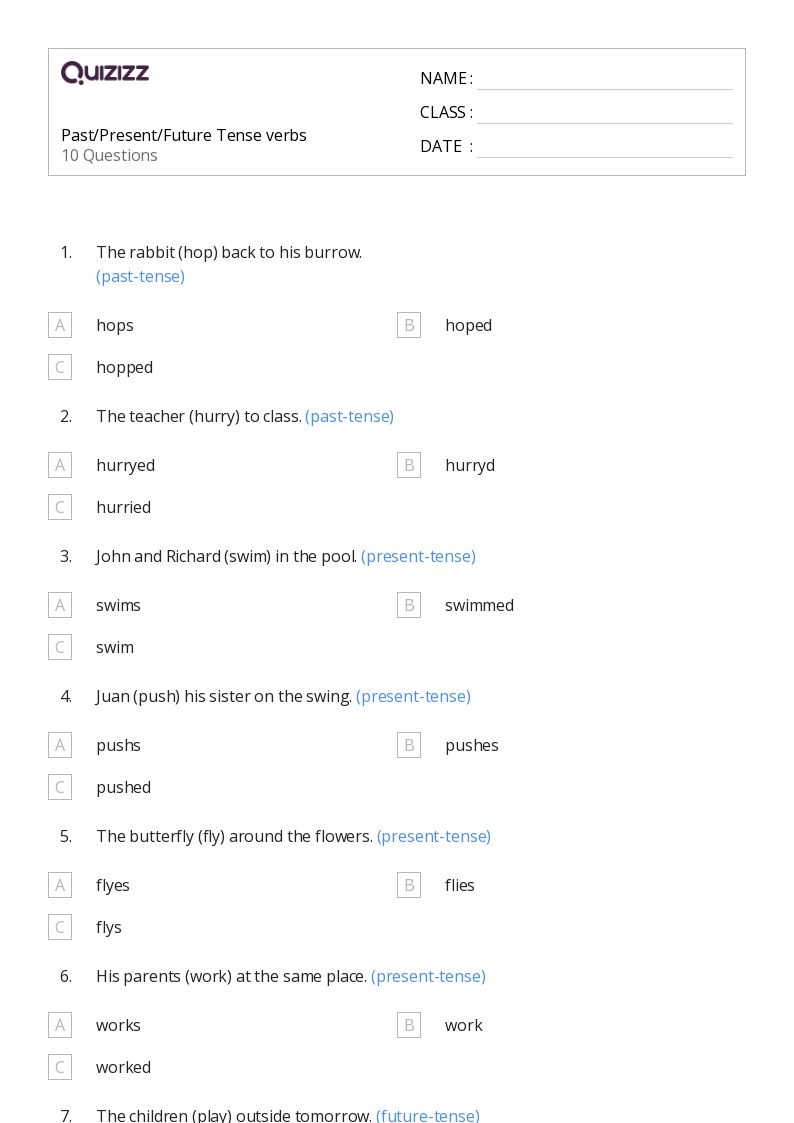Click the Quizizz logo
Image resolution: width=794 pixels, height=1123 pixels.
click(105, 72)
